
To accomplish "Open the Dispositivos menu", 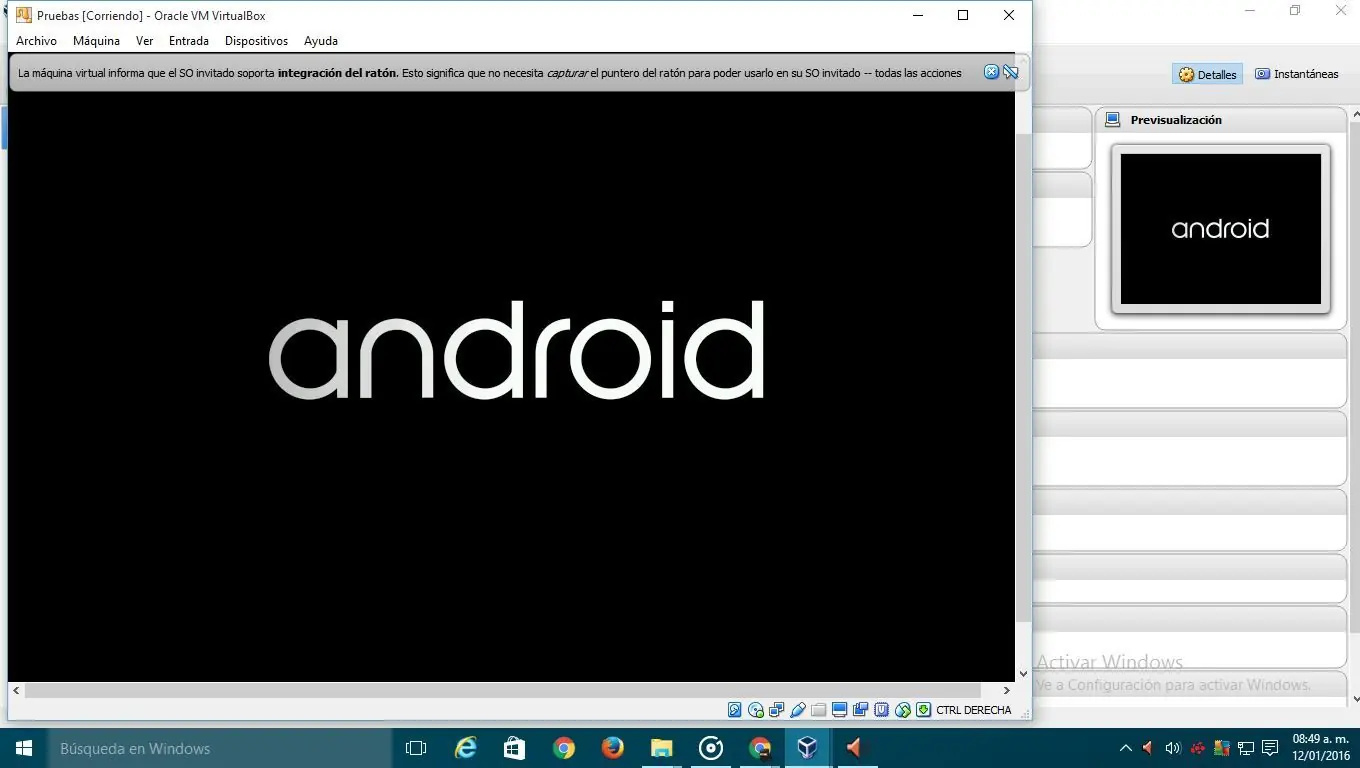I will (256, 41).
